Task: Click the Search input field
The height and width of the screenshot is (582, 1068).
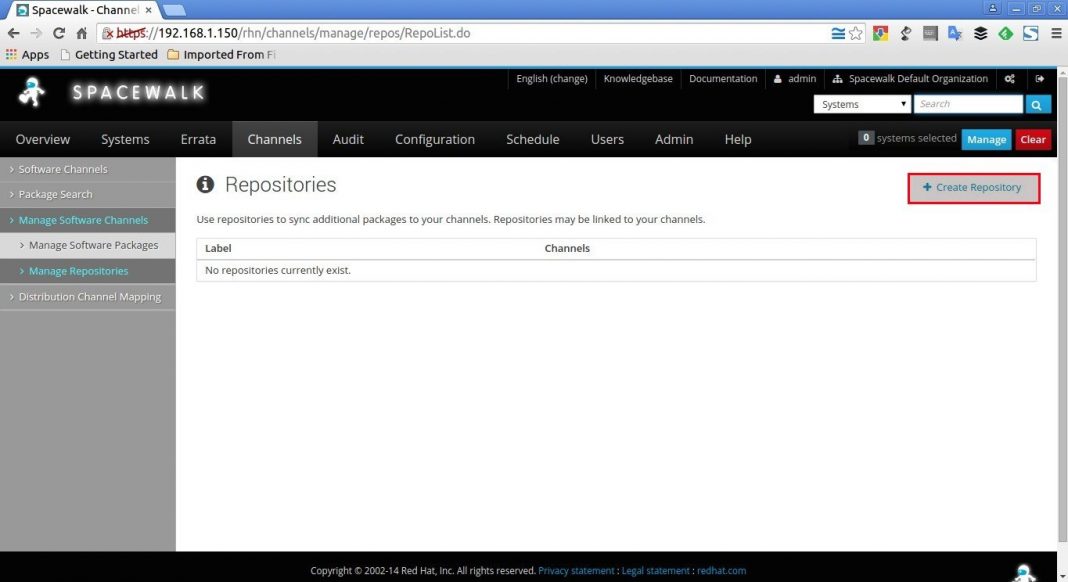Action: pyautogui.click(x=967, y=103)
